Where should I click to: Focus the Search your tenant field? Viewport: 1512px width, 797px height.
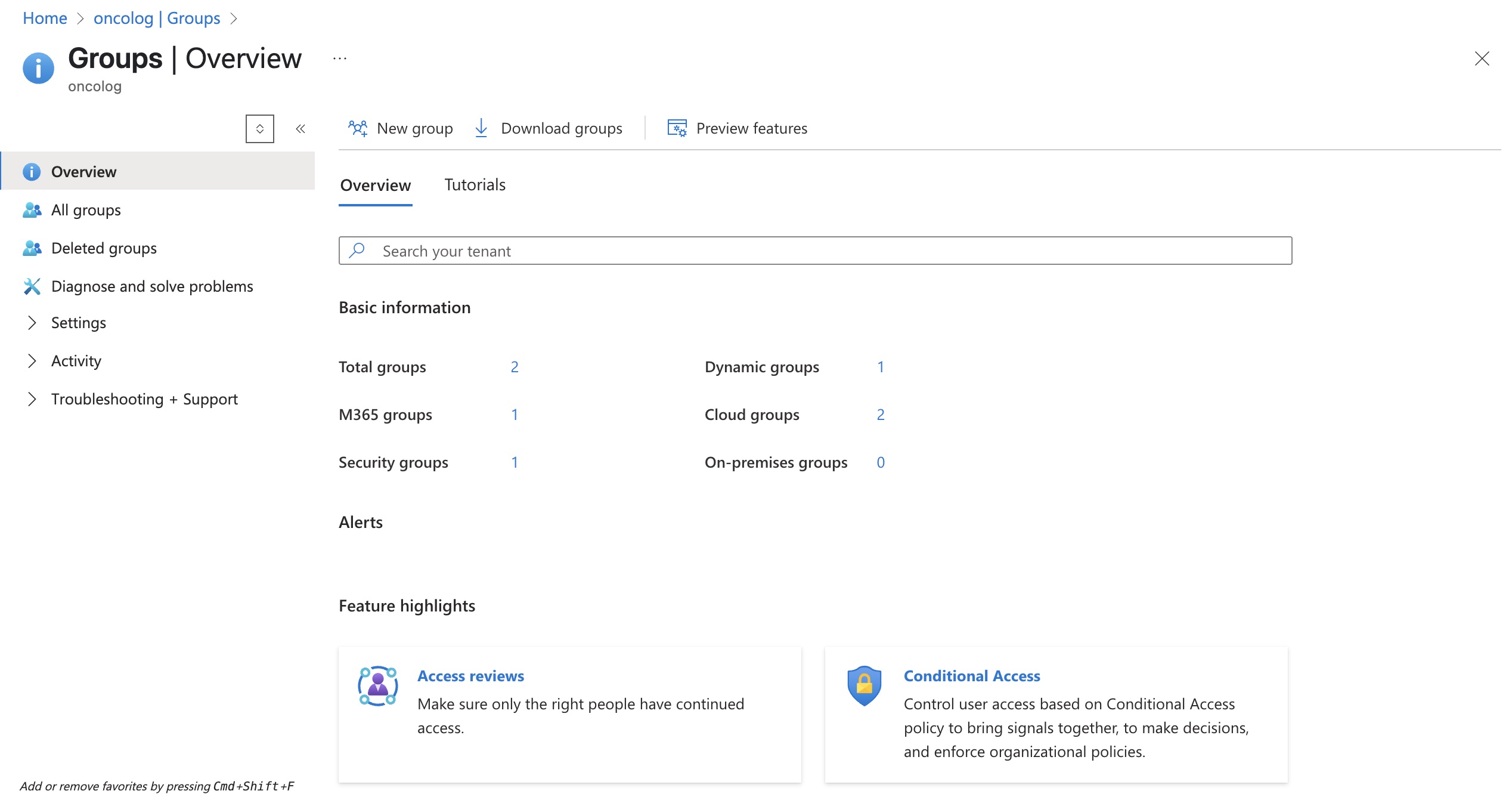click(816, 251)
